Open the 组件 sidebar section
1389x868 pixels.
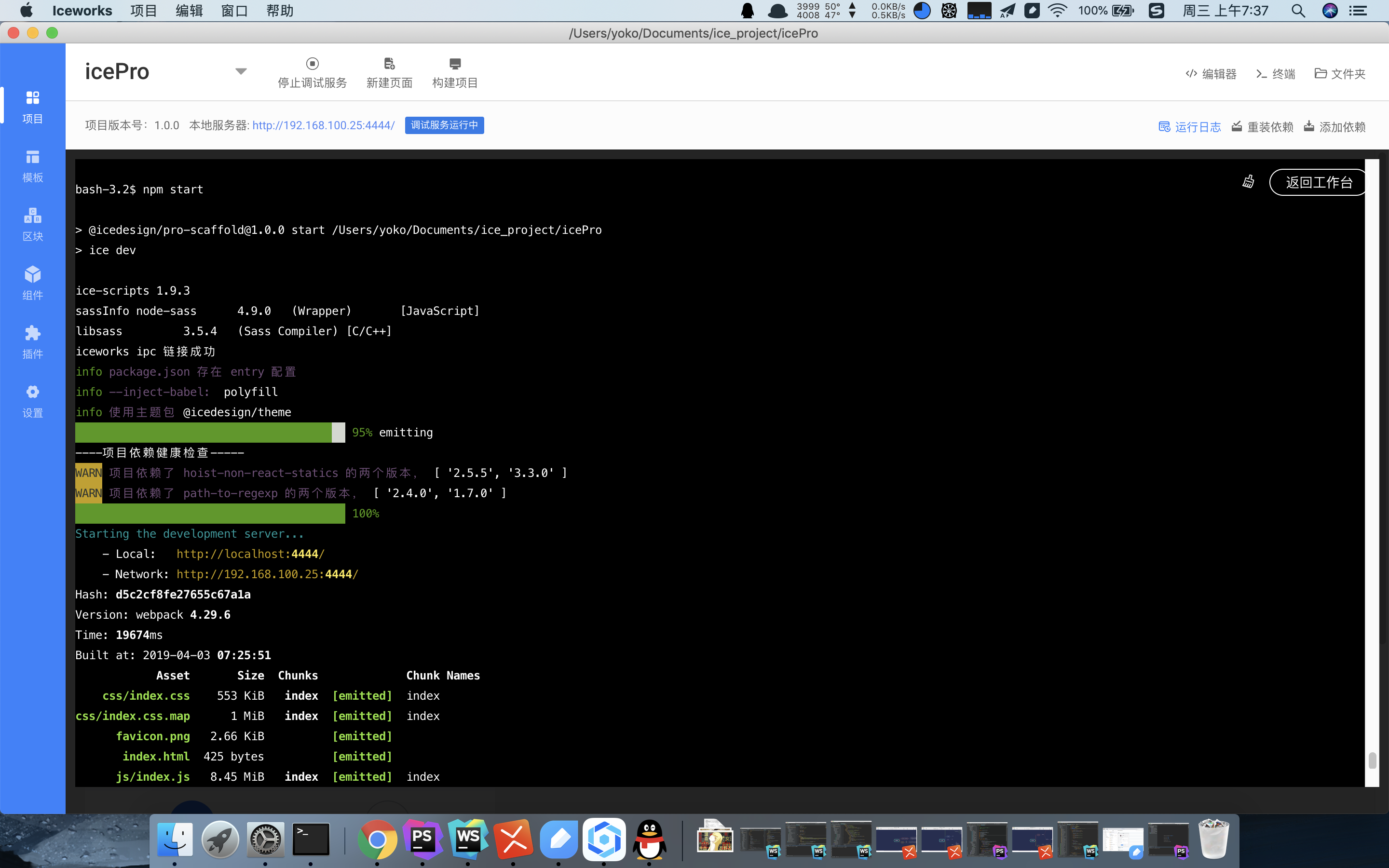33,284
